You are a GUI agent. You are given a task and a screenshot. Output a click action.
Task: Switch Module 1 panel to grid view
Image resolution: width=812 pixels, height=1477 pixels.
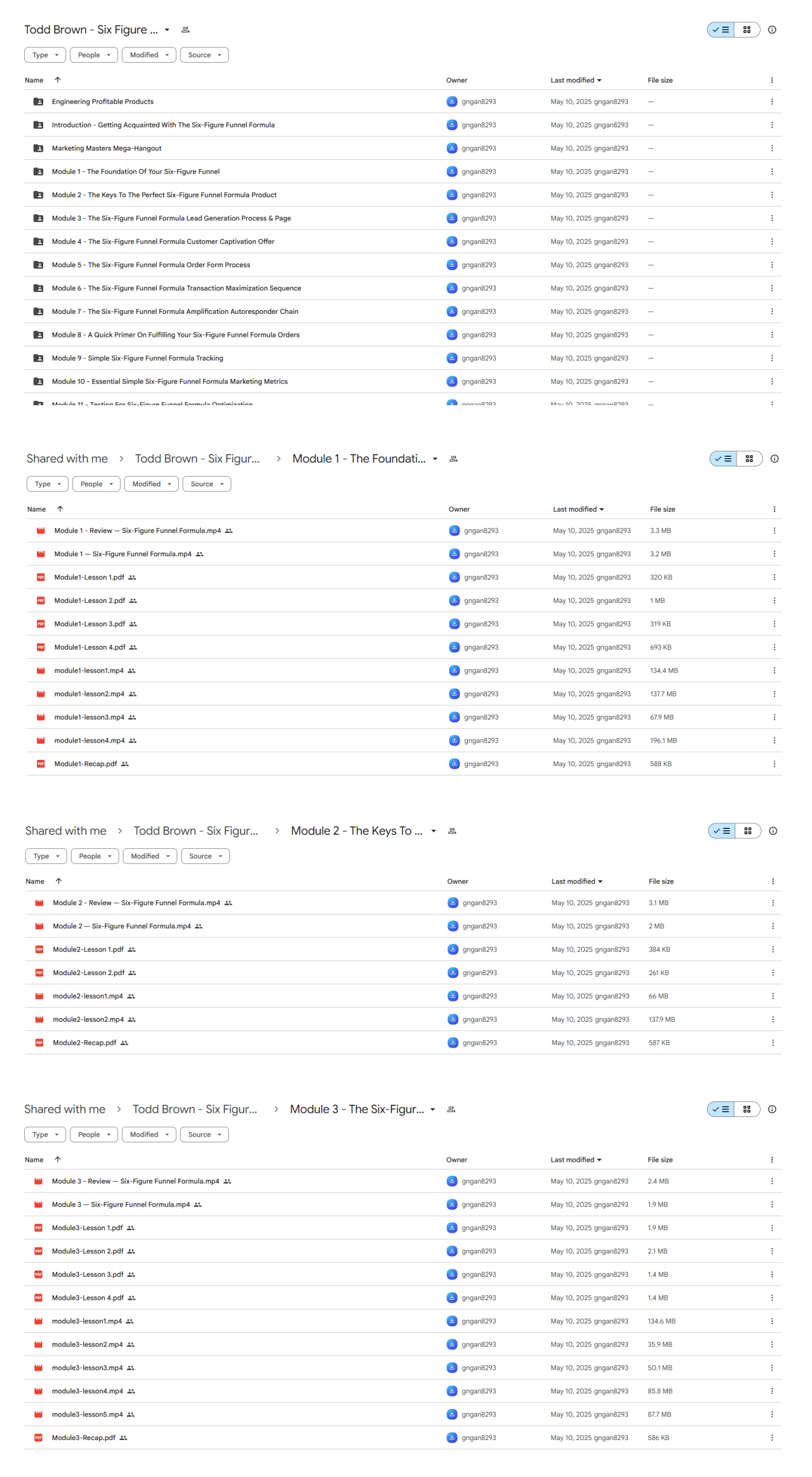coord(749,459)
